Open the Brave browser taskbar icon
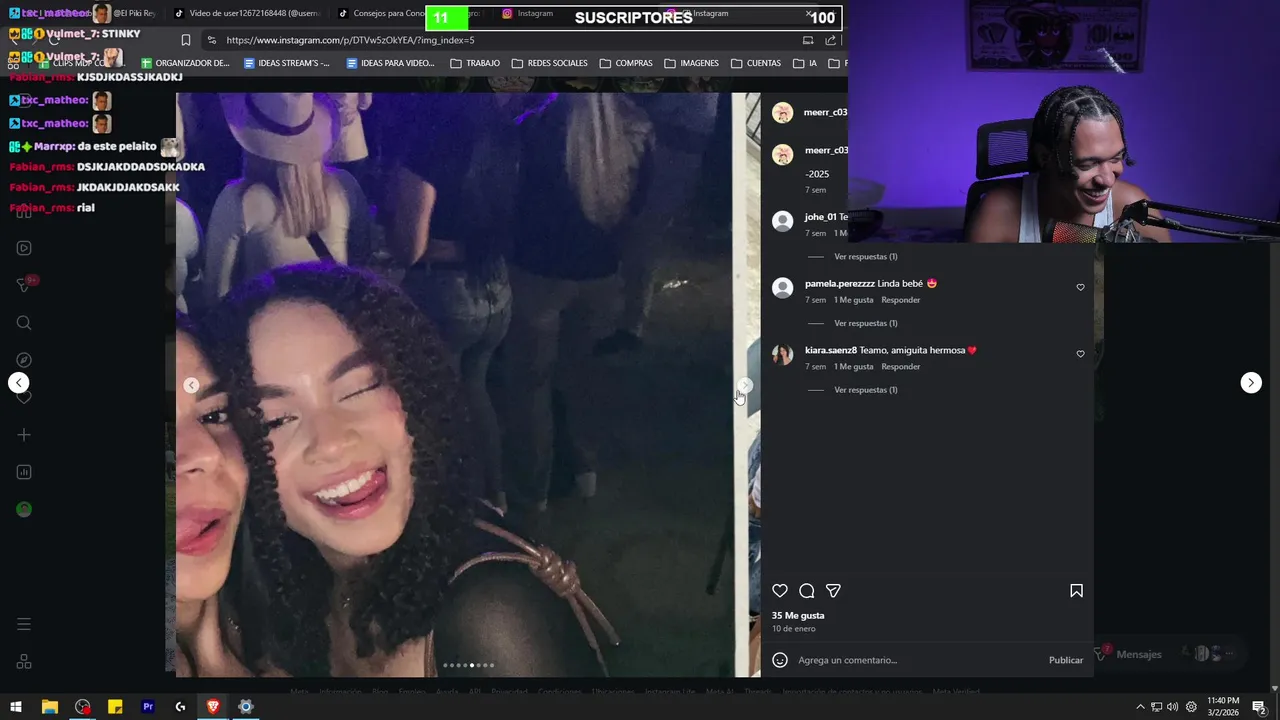 [x=213, y=707]
